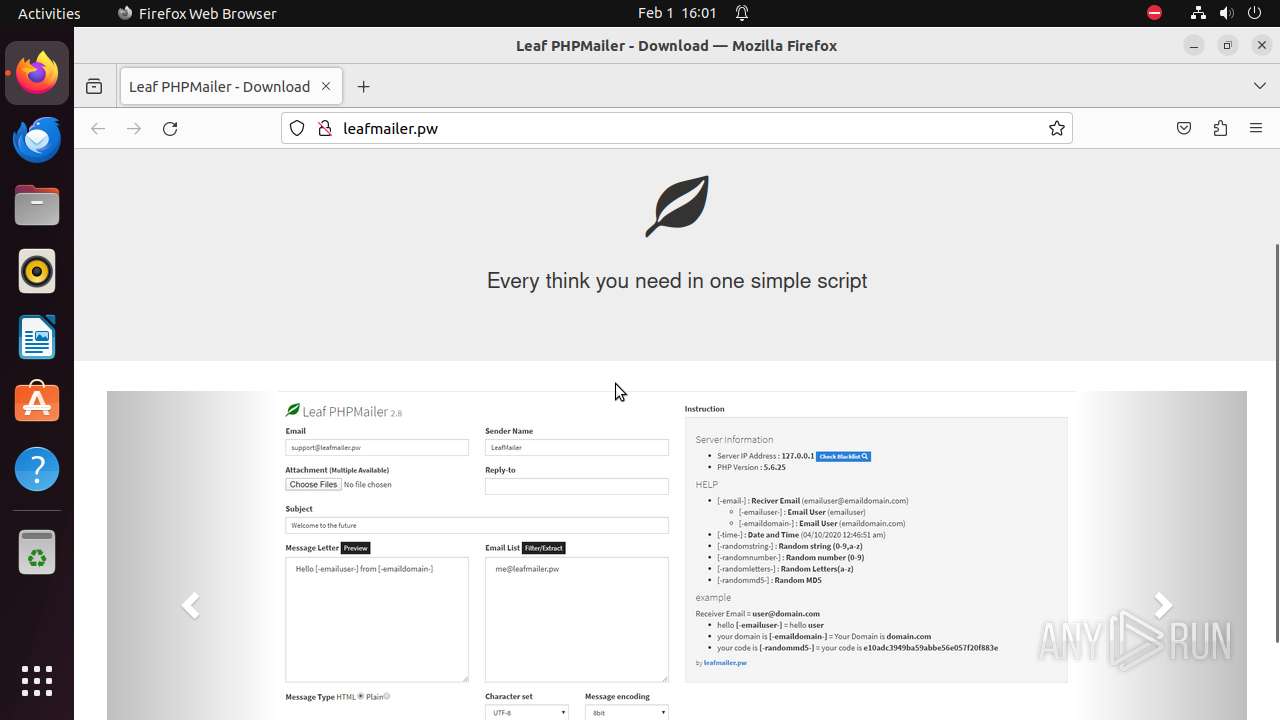Open the network status tray icon

pos(1198,13)
